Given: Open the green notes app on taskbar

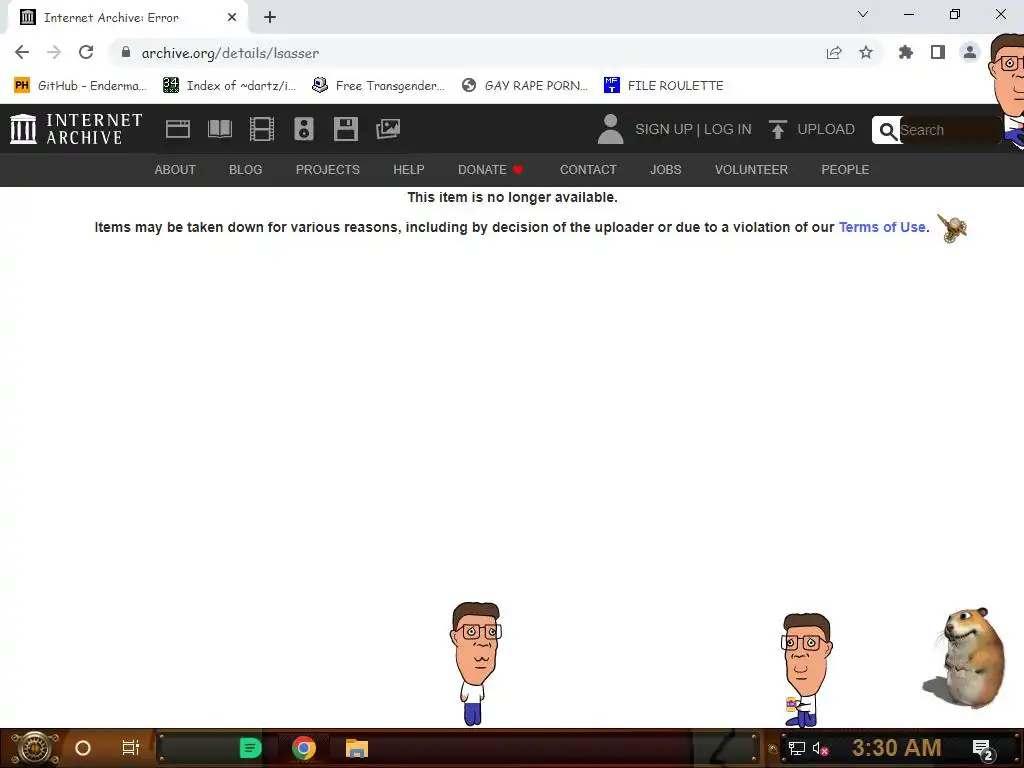Looking at the screenshot, I should tap(250, 748).
